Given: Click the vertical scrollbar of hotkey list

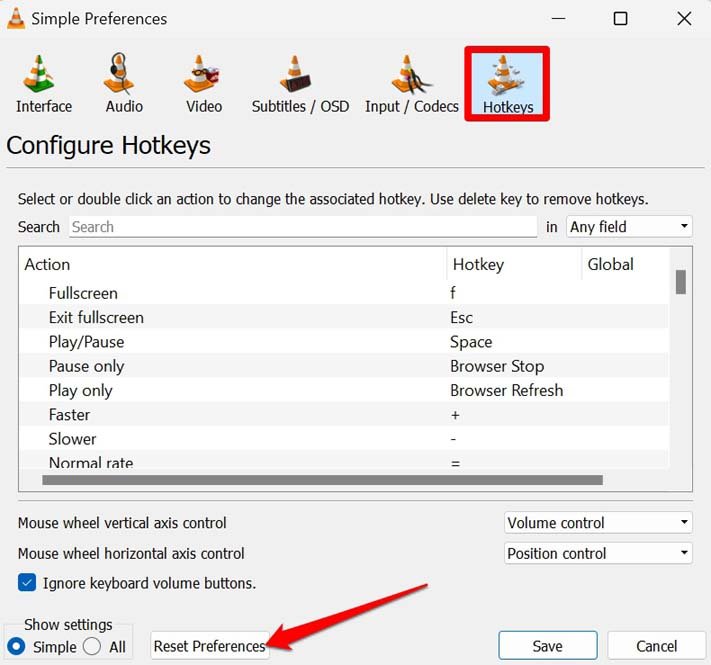Looking at the screenshot, I should pos(681,282).
